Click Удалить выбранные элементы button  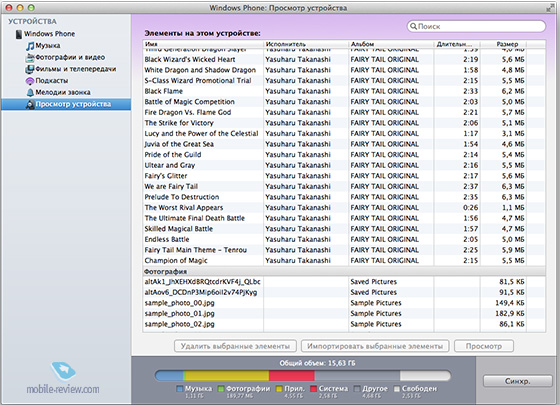[235, 346]
